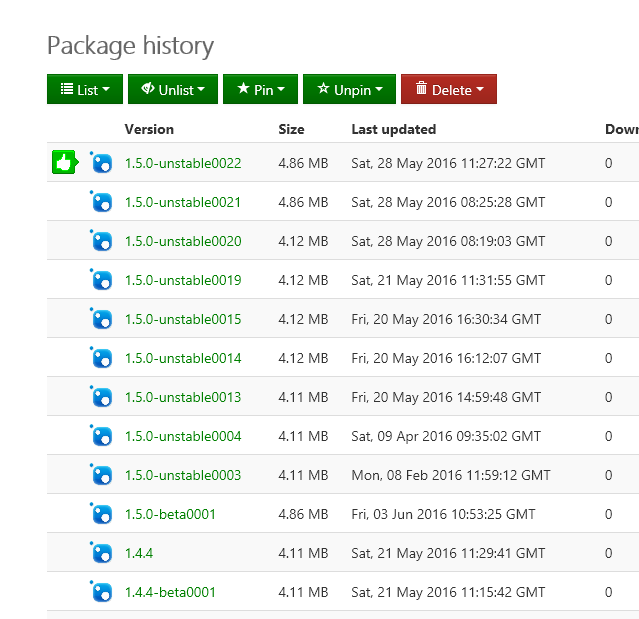Click the package icon beside 1.5.0-beta0001

tap(101, 514)
